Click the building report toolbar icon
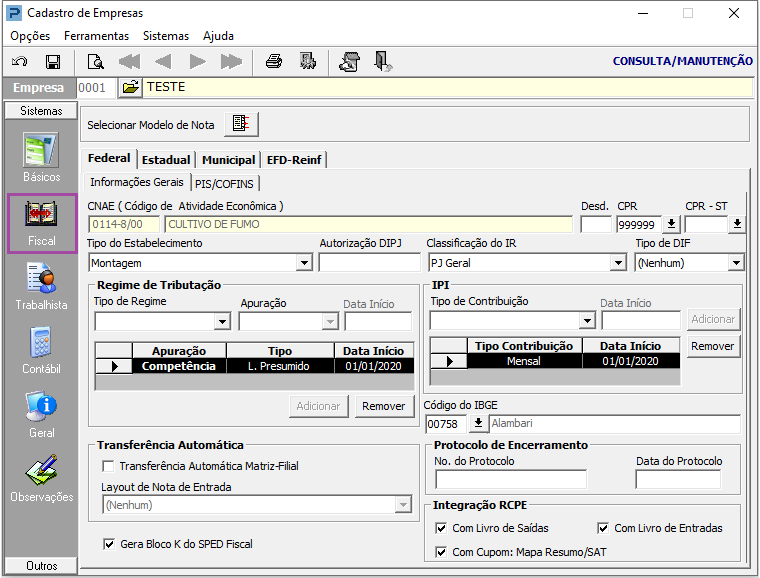The height and width of the screenshot is (578, 760). tap(307, 62)
